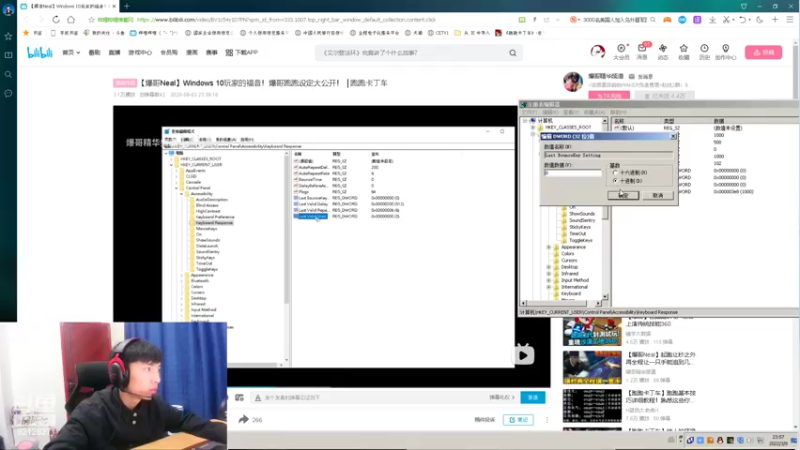This screenshot has width=800, height=450.
Task: Open the 消息 messages icon
Action: [642, 52]
